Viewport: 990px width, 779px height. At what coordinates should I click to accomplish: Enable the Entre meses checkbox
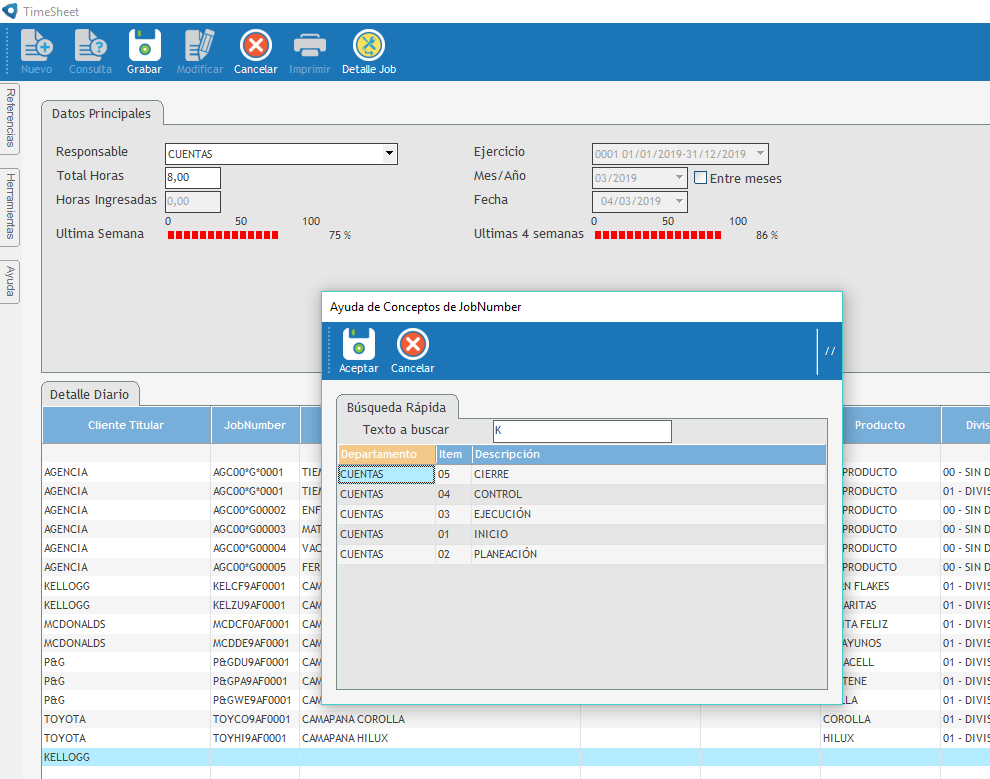[x=701, y=178]
